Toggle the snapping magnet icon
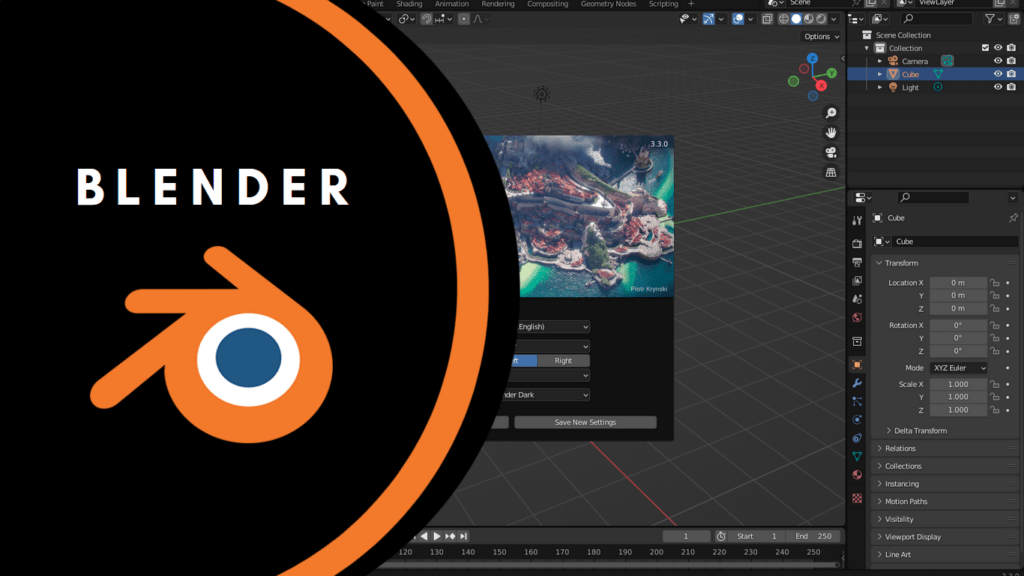 point(426,18)
